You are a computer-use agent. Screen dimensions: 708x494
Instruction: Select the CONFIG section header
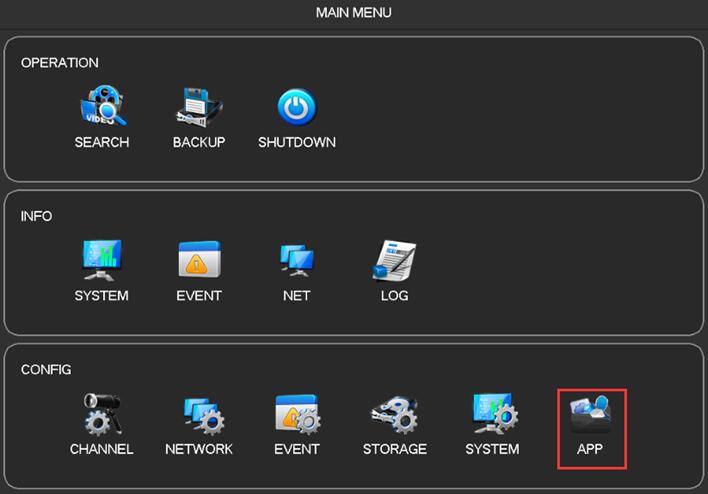(x=46, y=370)
